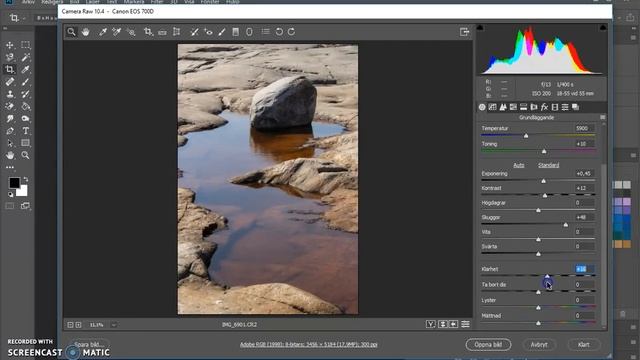Select the Targeted Adjustment tool

click(x=131, y=32)
